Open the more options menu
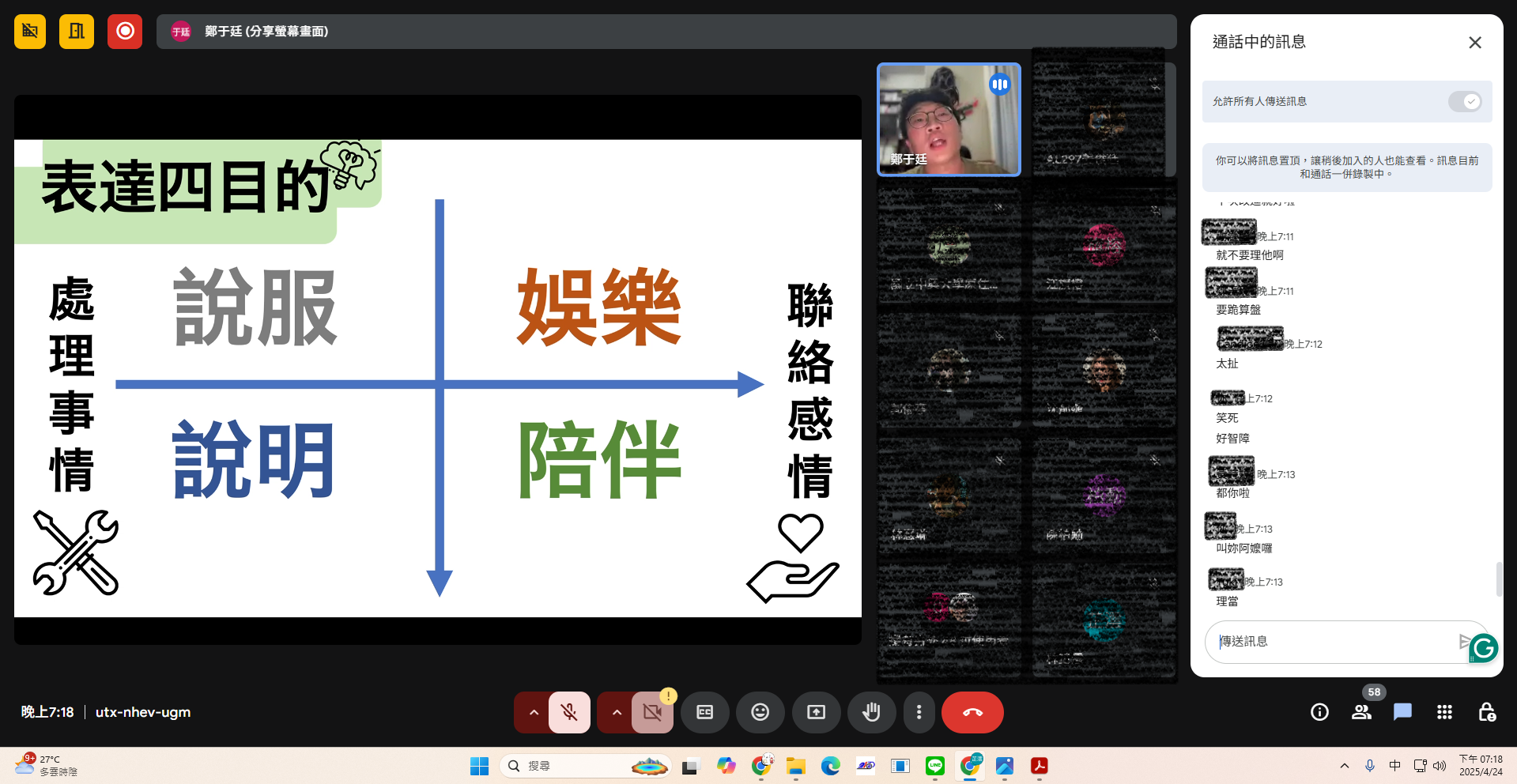1517x784 pixels. point(919,712)
